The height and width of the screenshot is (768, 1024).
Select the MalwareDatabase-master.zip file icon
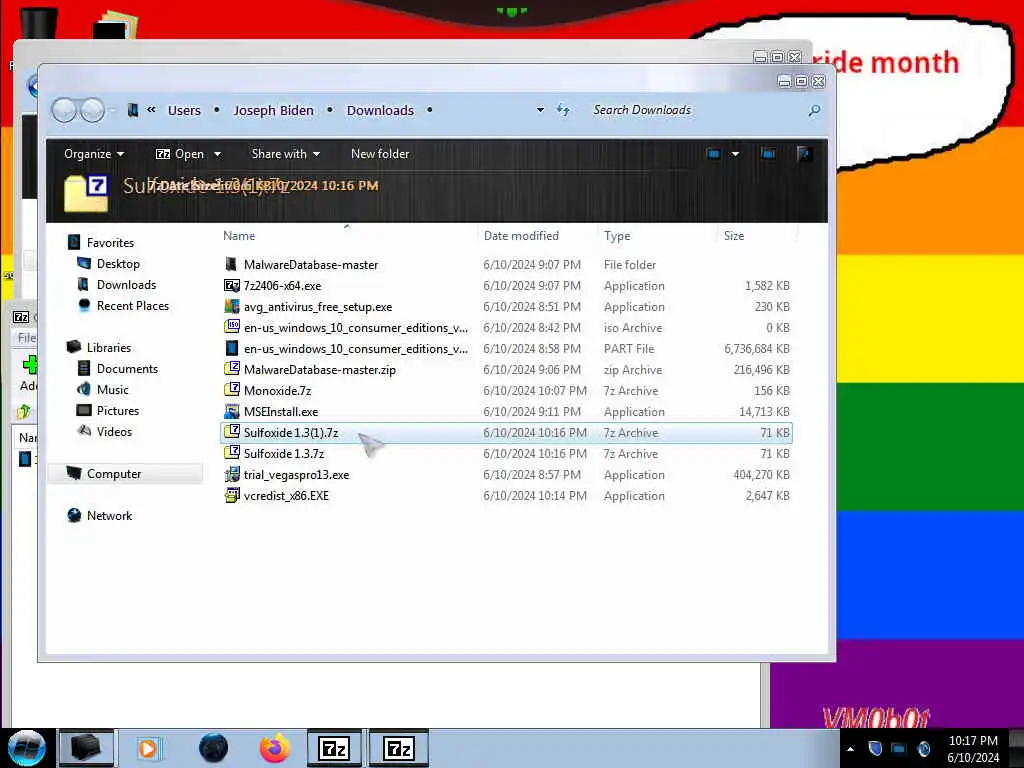pyautogui.click(x=231, y=368)
